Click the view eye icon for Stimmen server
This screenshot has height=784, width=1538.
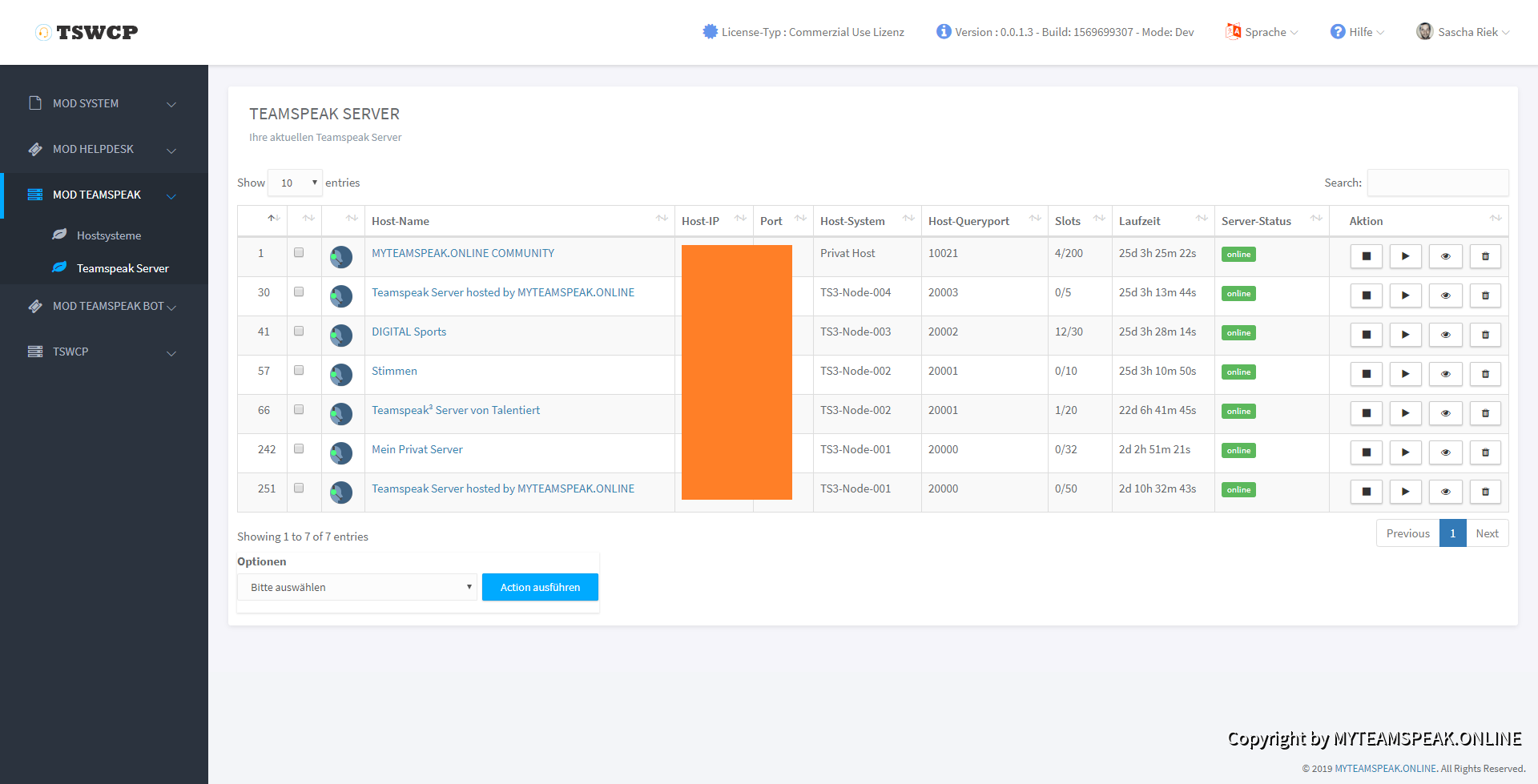(1445, 374)
